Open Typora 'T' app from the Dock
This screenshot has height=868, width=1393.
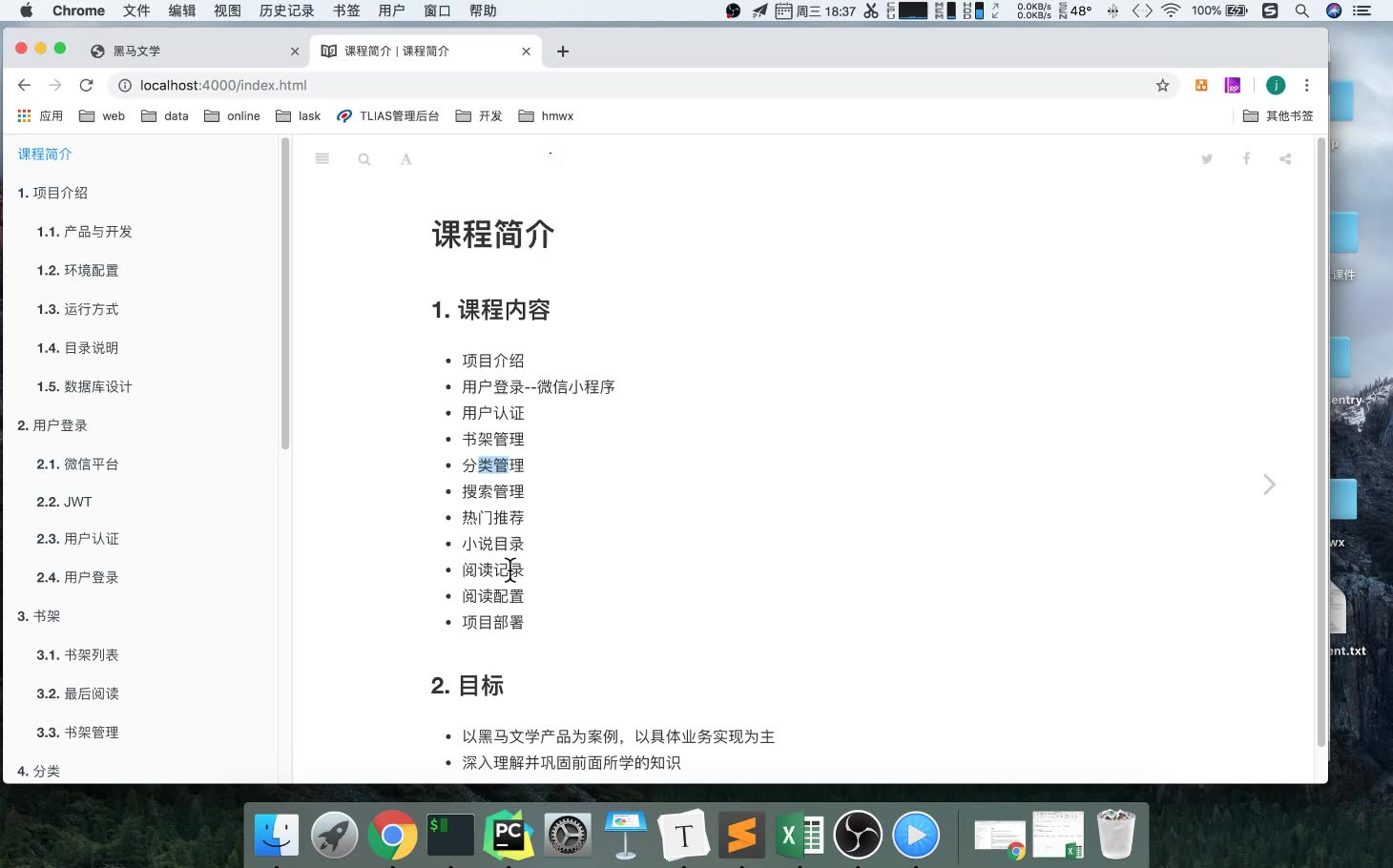(683, 836)
